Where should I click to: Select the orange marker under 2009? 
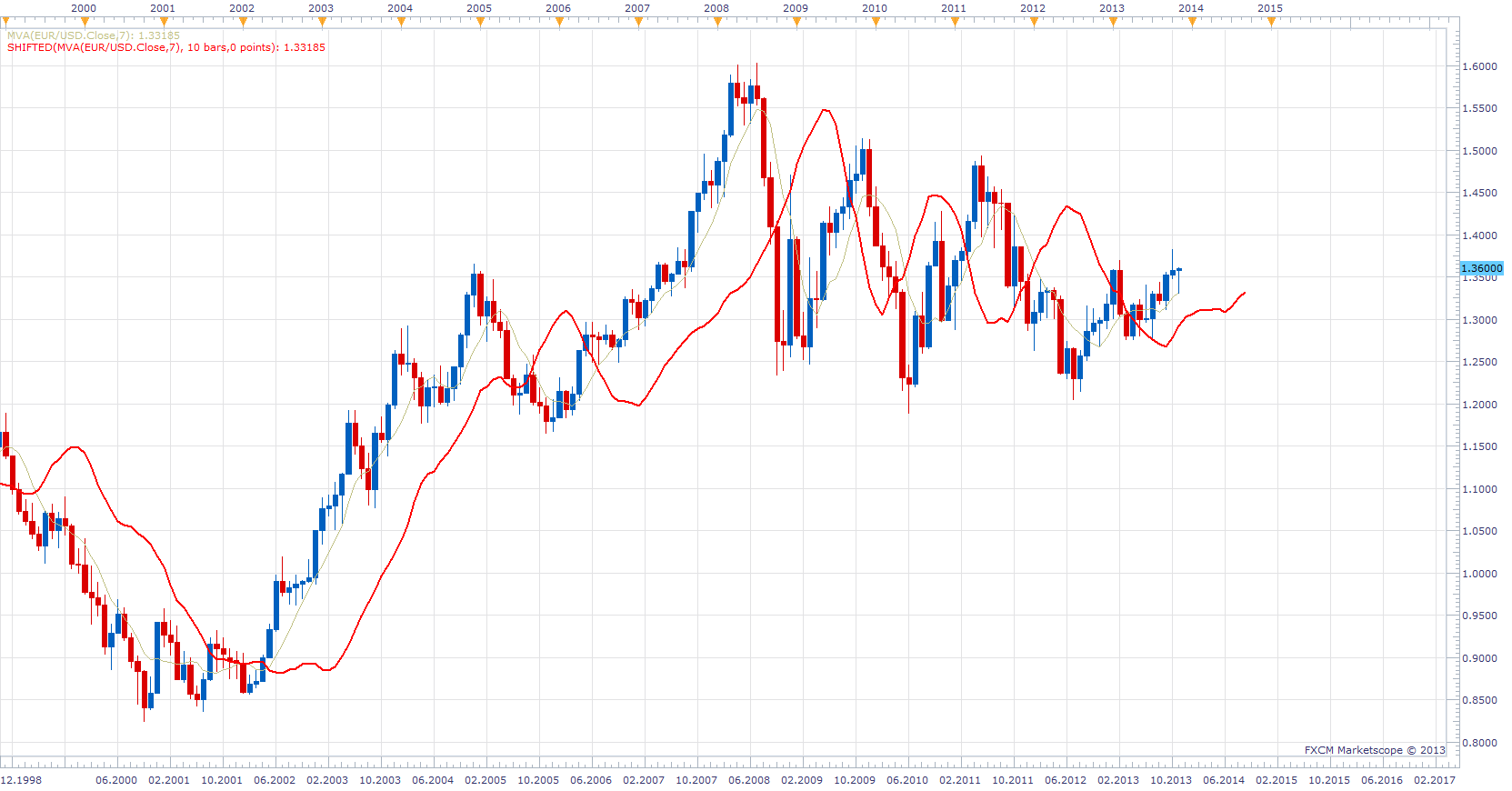pos(796,22)
